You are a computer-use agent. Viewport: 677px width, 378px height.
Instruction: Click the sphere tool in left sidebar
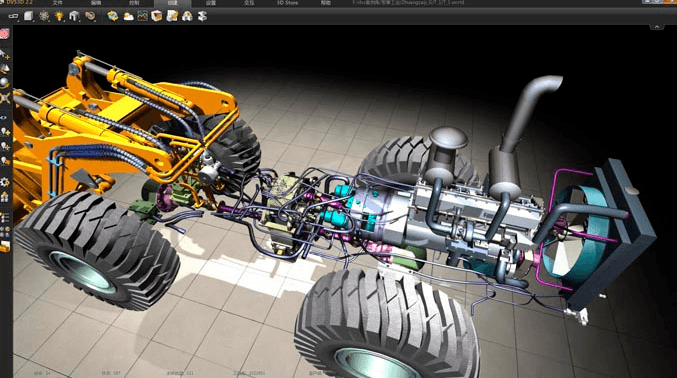5,83
